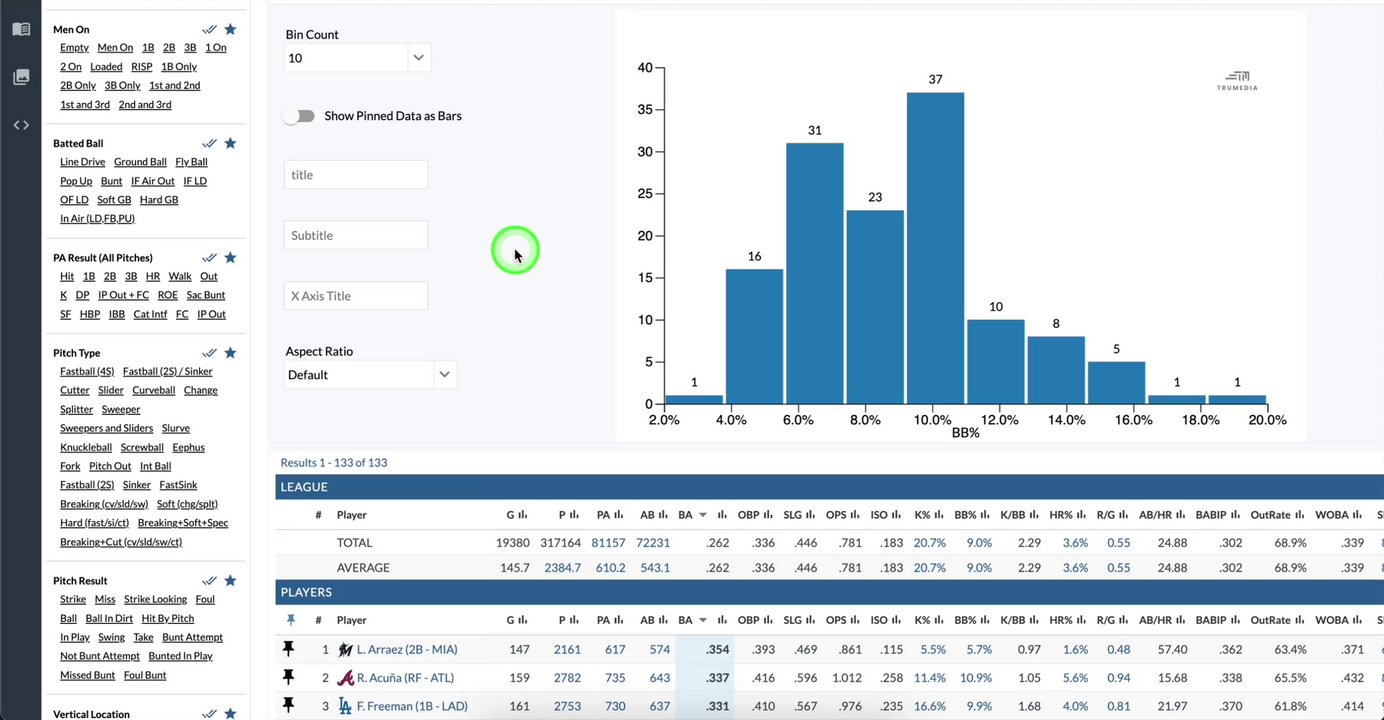Click AVERAGE row P value 2384.7

click(x=562, y=568)
